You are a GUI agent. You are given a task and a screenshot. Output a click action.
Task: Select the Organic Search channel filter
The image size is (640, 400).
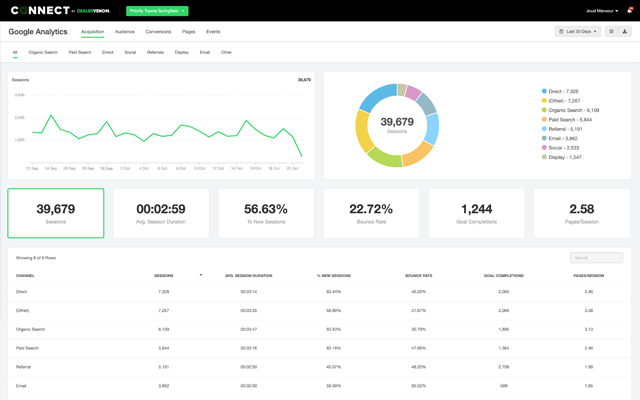[43, 52]
